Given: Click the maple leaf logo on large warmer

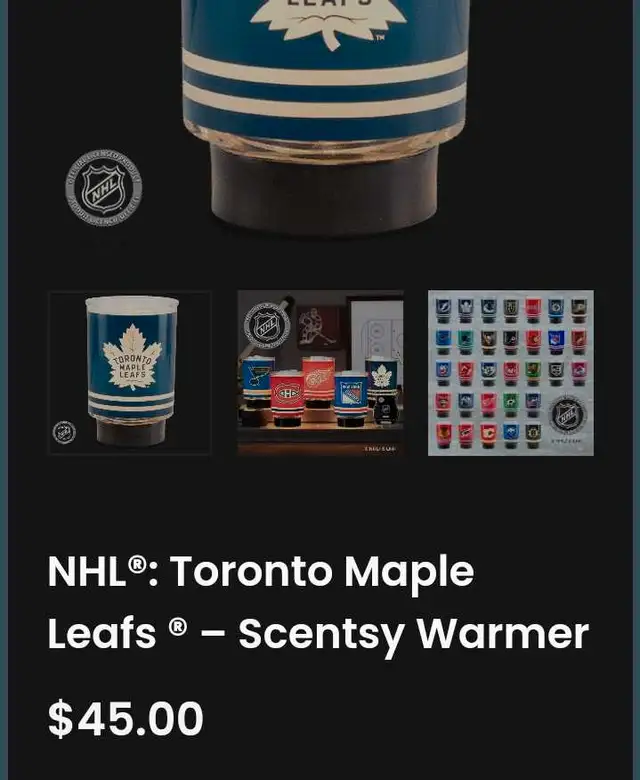Looking at the screenshot, I should pos(328,22).
